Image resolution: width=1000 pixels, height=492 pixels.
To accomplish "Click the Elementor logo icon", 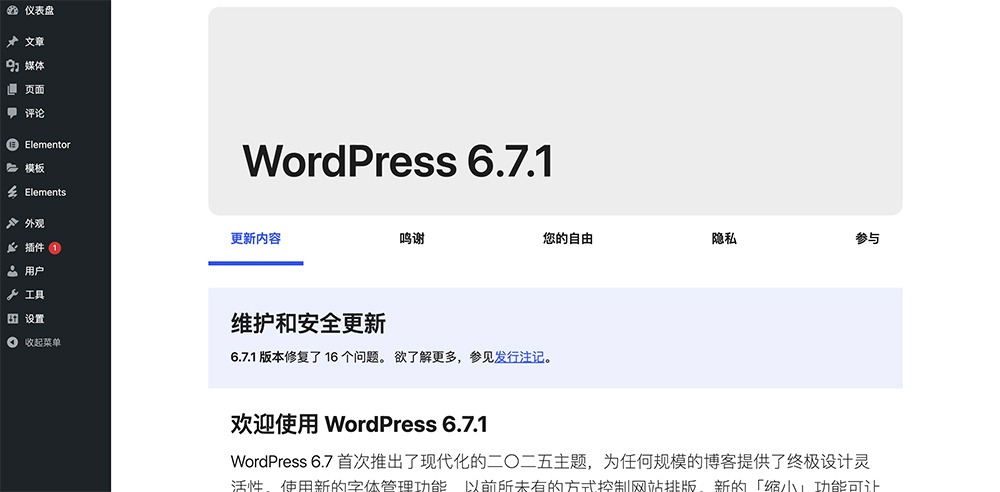I will tap(12, 145).
